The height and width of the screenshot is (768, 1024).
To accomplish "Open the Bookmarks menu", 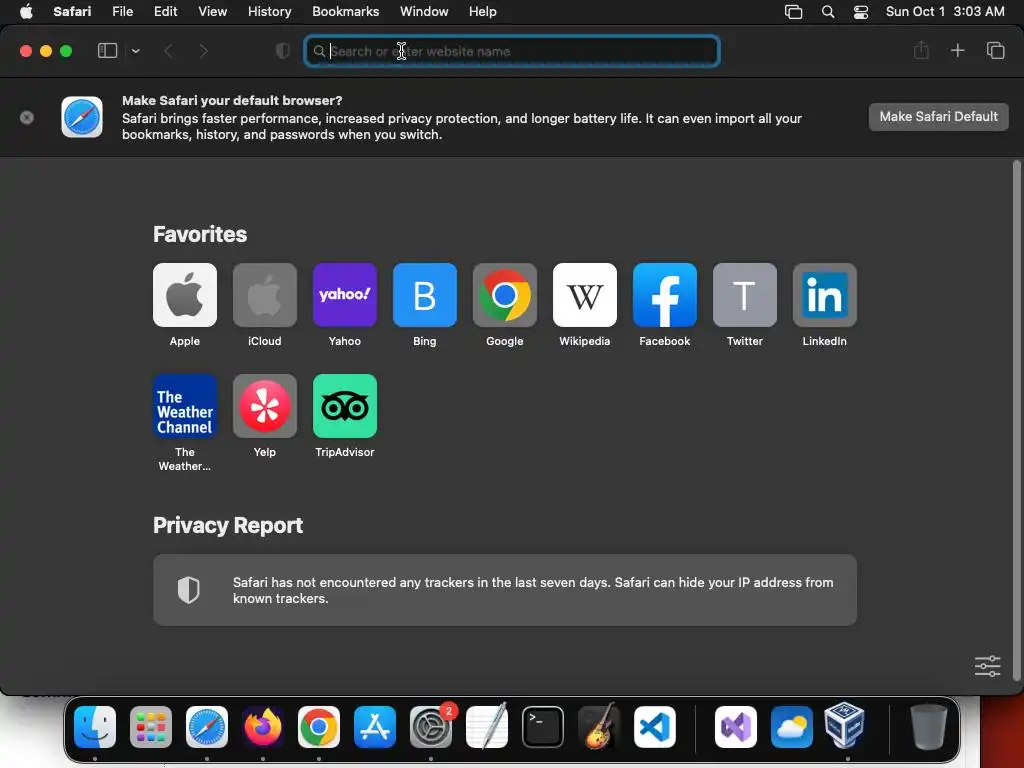I will tap(345, 11).
